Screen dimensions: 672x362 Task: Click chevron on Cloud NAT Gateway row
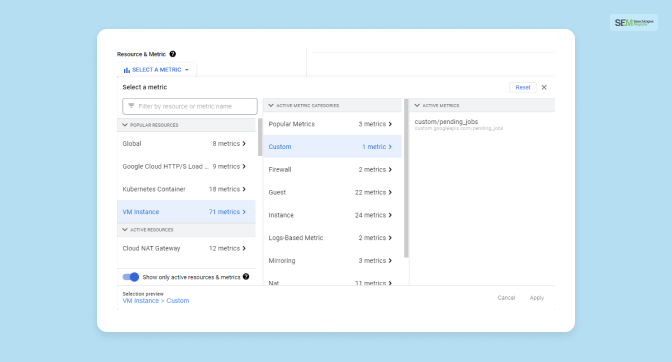pos(244,248)
